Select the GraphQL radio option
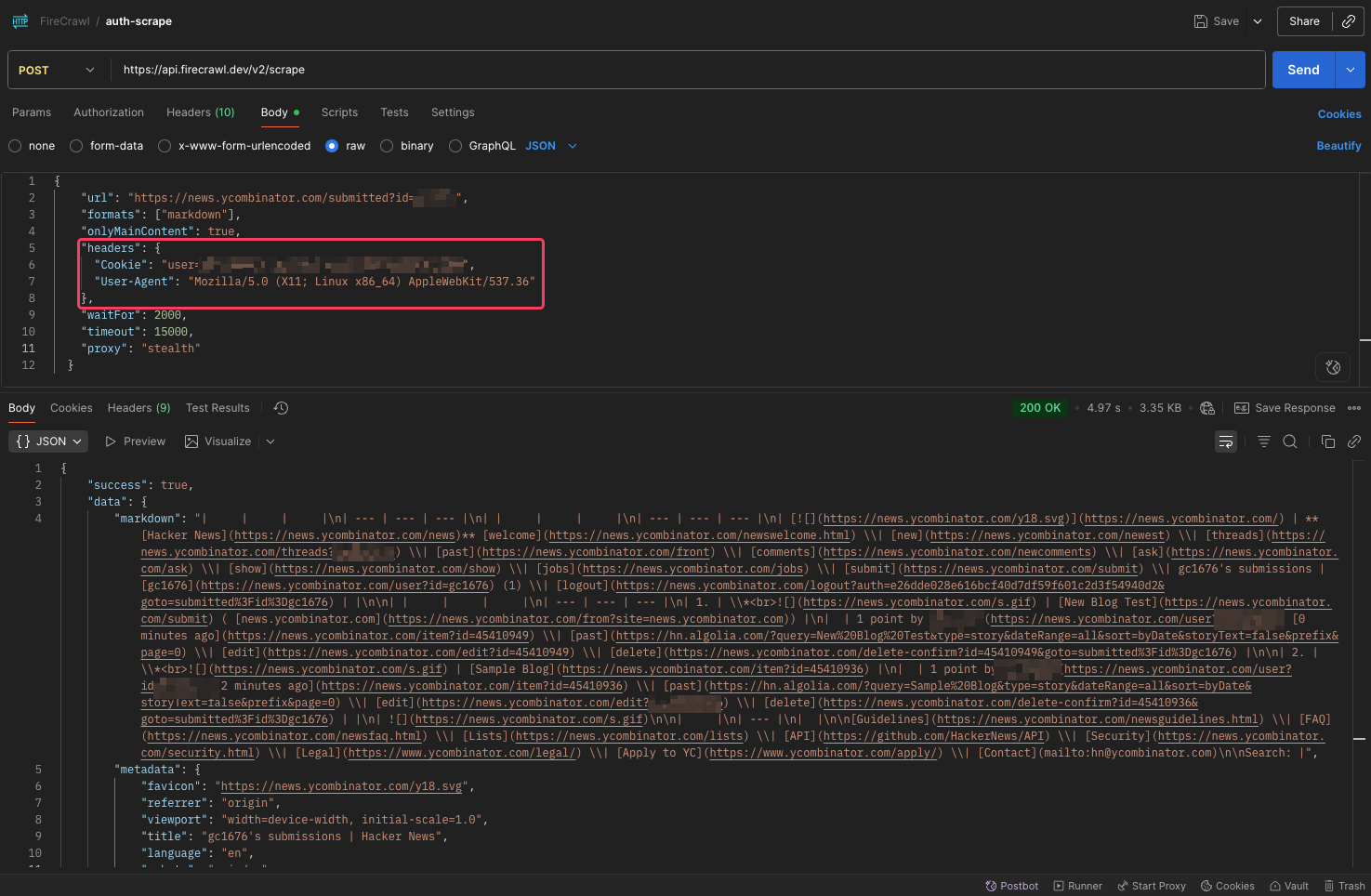 [x=455, y=146]
